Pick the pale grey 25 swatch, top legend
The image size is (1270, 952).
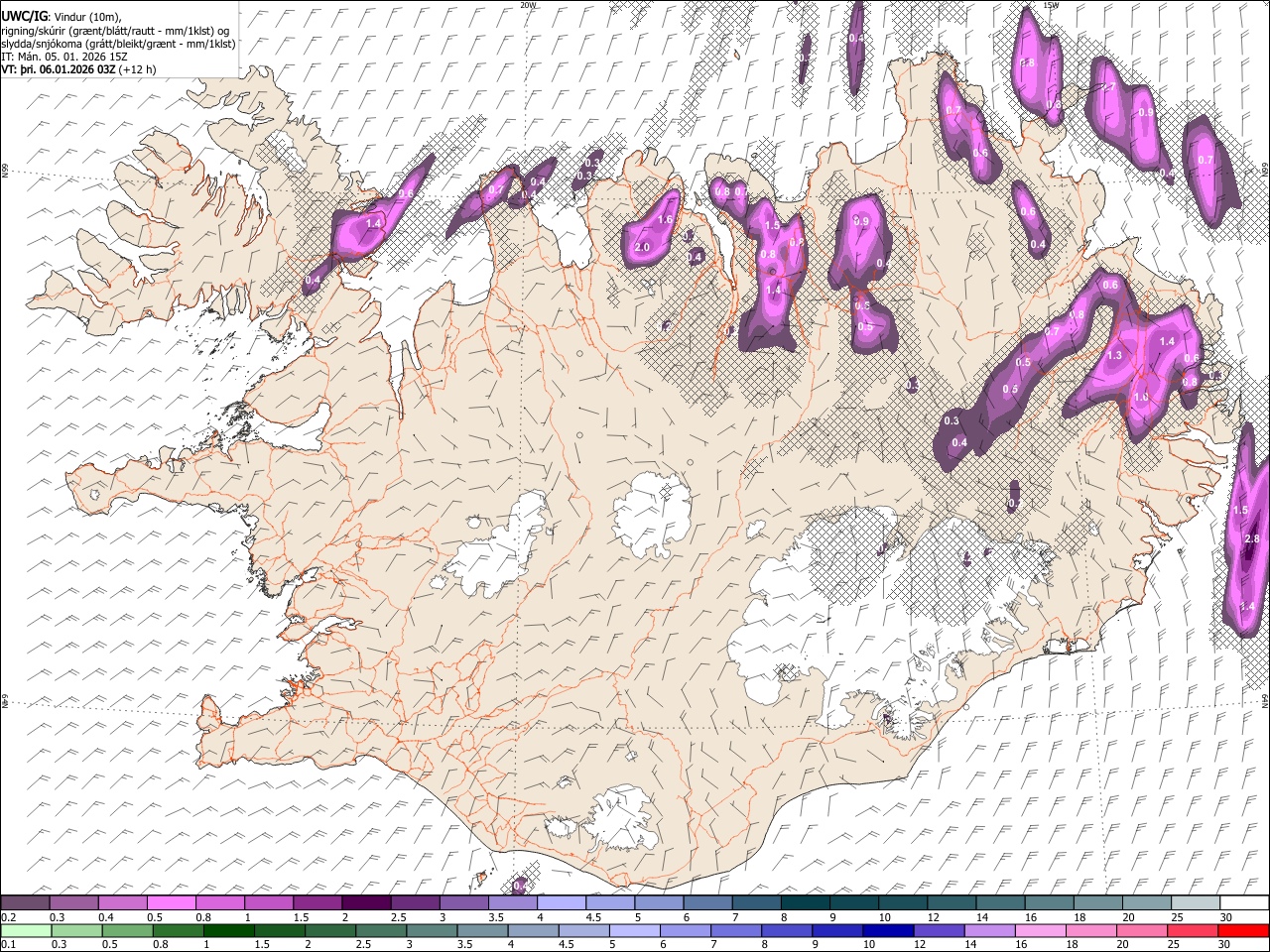point(1197,902)
